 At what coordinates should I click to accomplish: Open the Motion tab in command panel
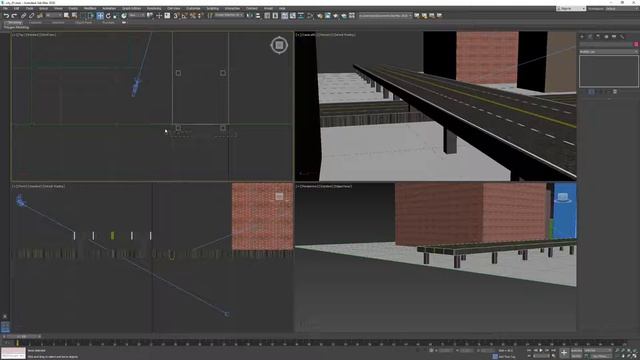[x=606, y=36]
